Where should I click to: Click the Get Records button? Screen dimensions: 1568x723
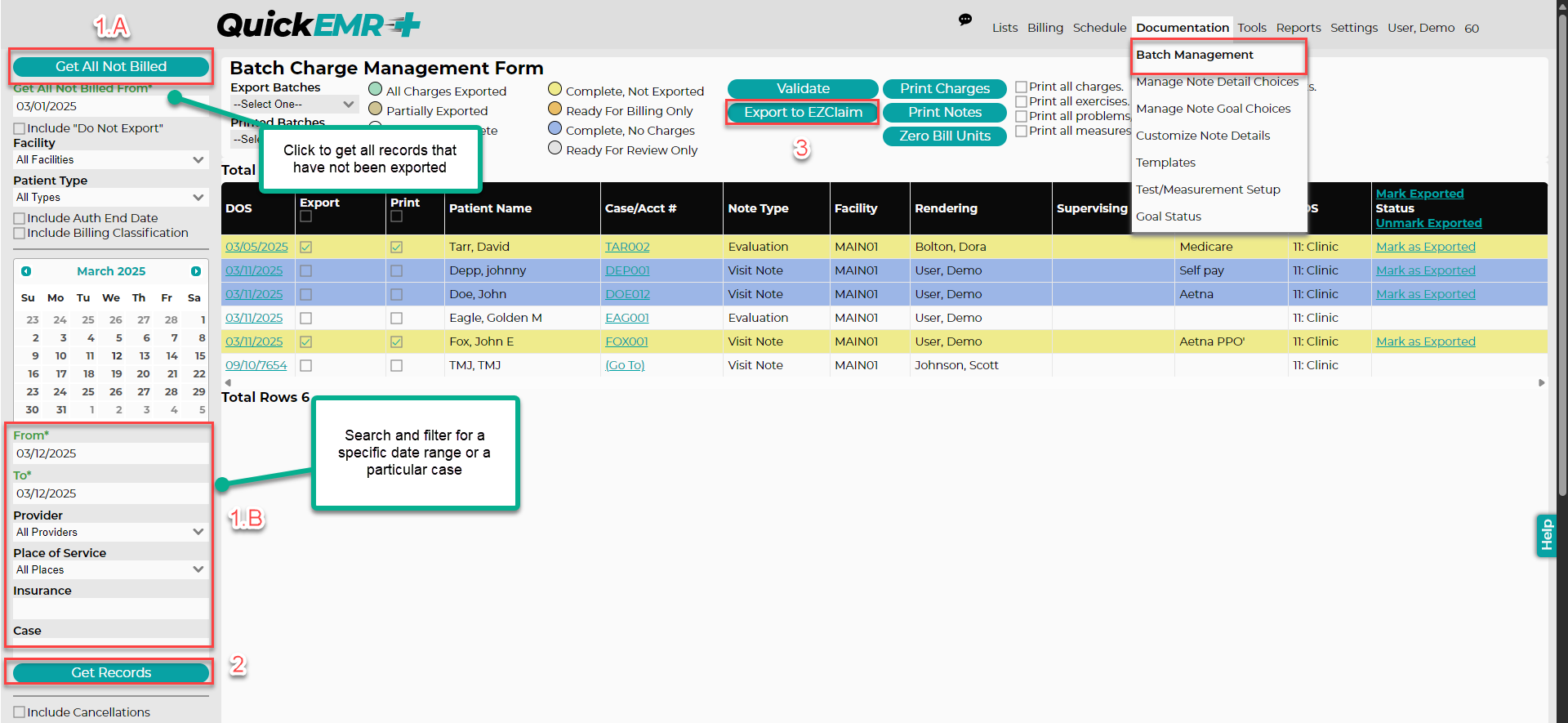click(111, 673)
